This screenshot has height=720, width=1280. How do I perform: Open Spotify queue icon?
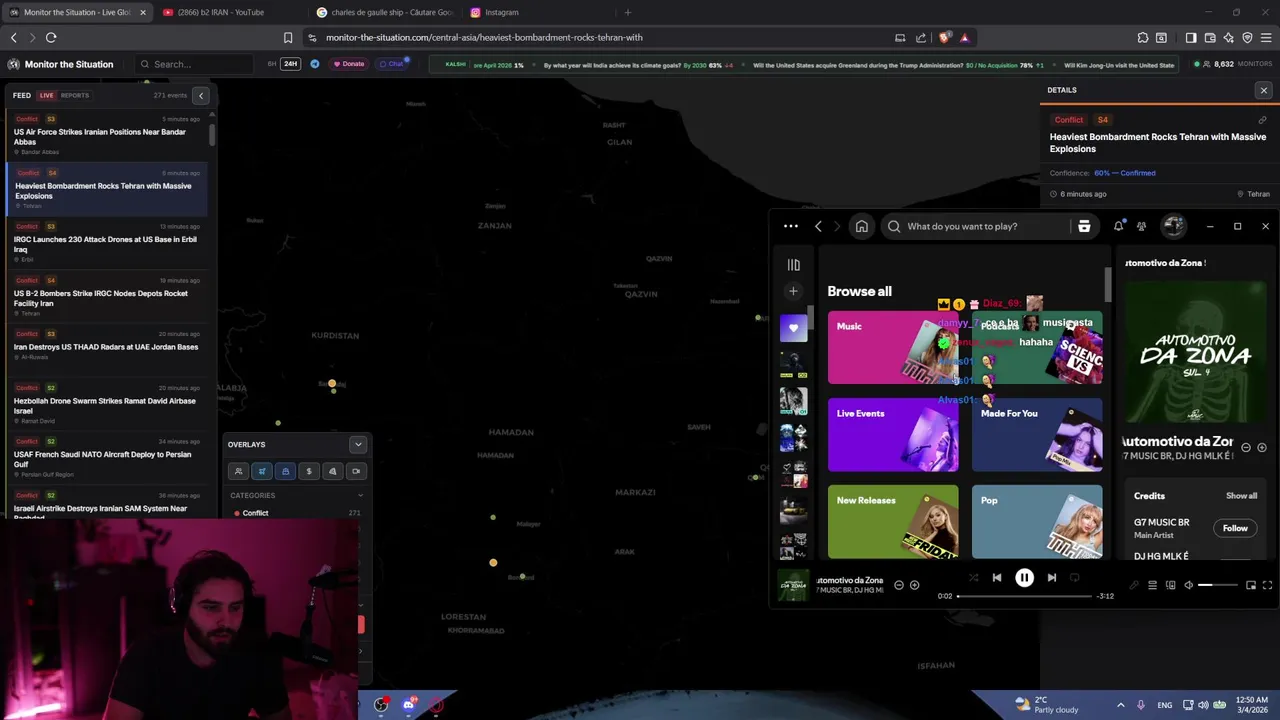[1152, 585]
